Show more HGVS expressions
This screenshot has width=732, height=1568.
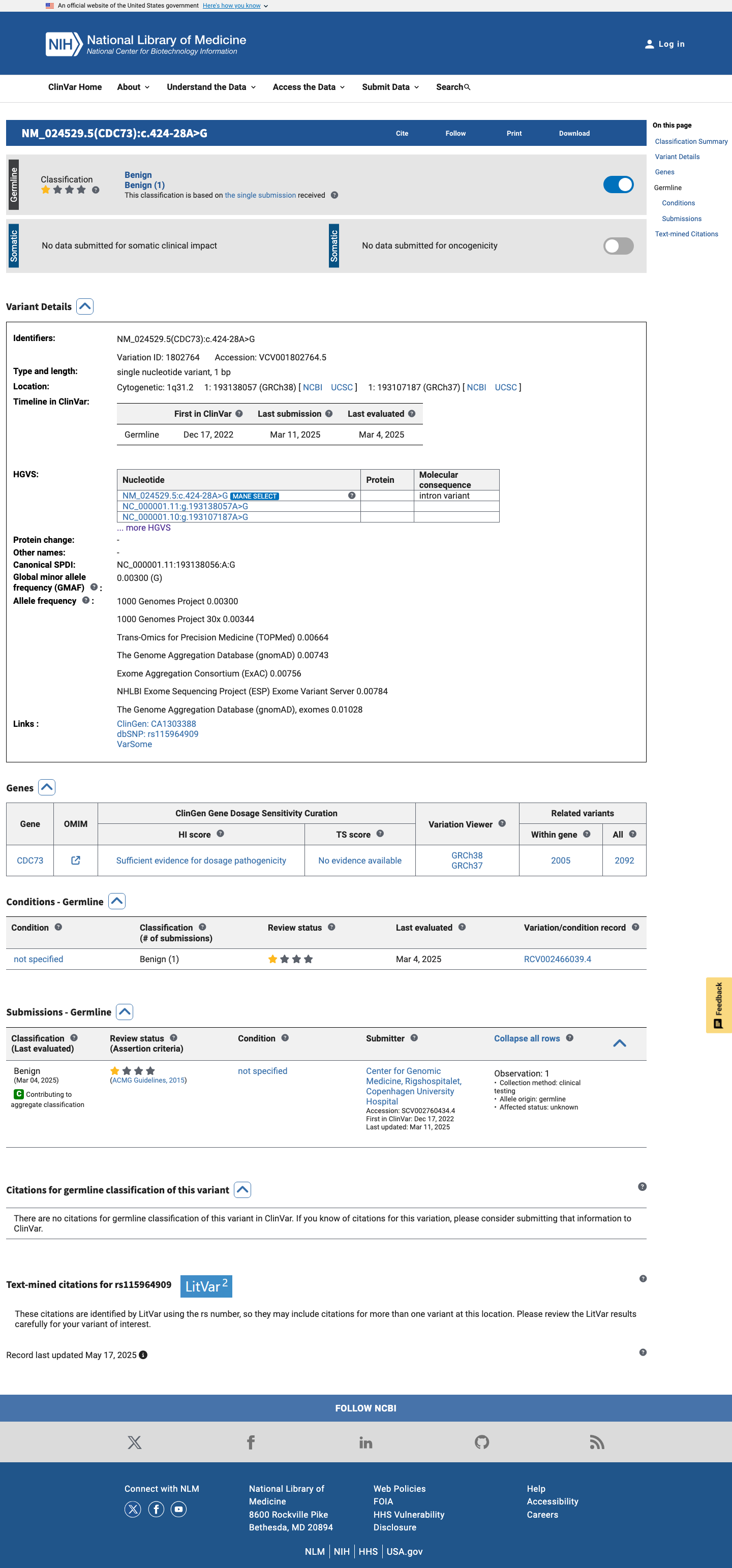[144, 528]
